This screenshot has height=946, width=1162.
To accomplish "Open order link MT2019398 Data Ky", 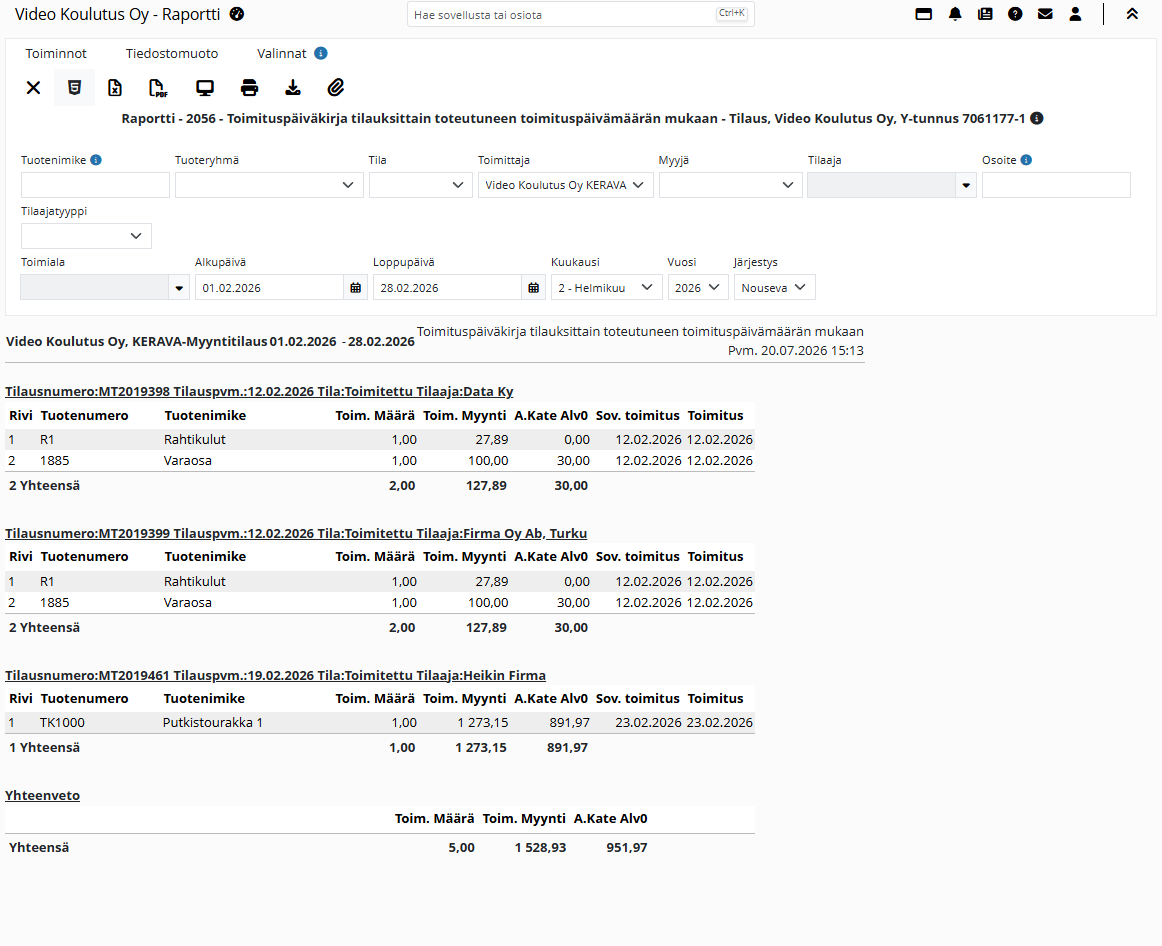I will point(259,391).
